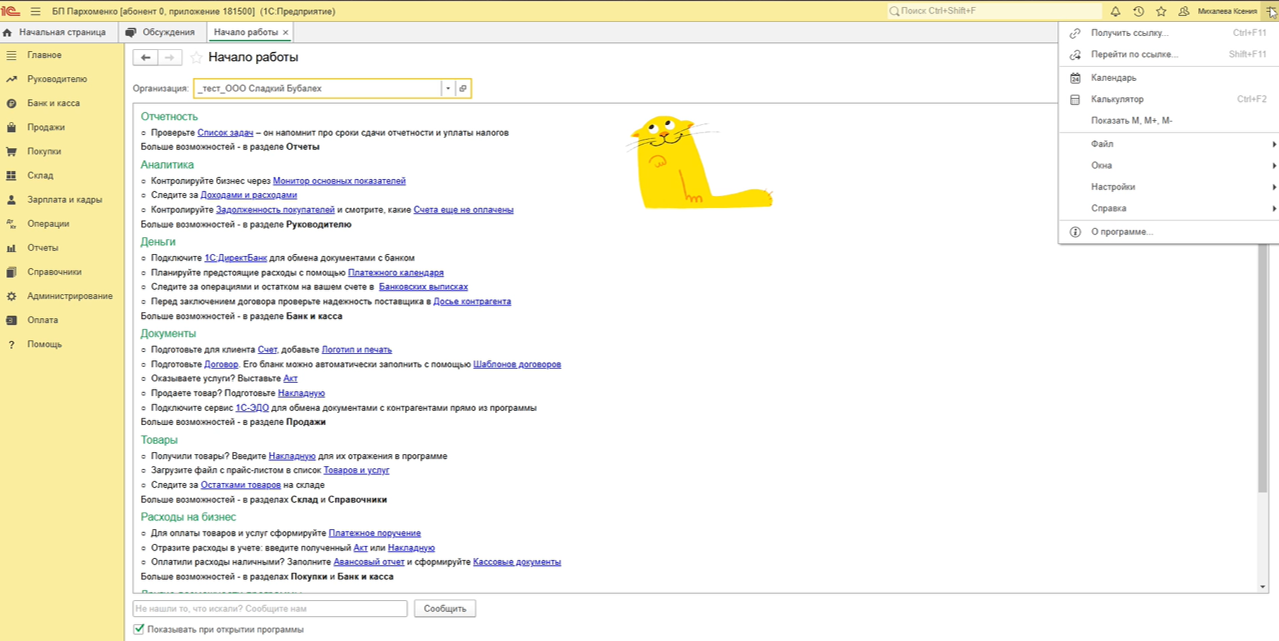Close the service and settings menu button

1271,11
